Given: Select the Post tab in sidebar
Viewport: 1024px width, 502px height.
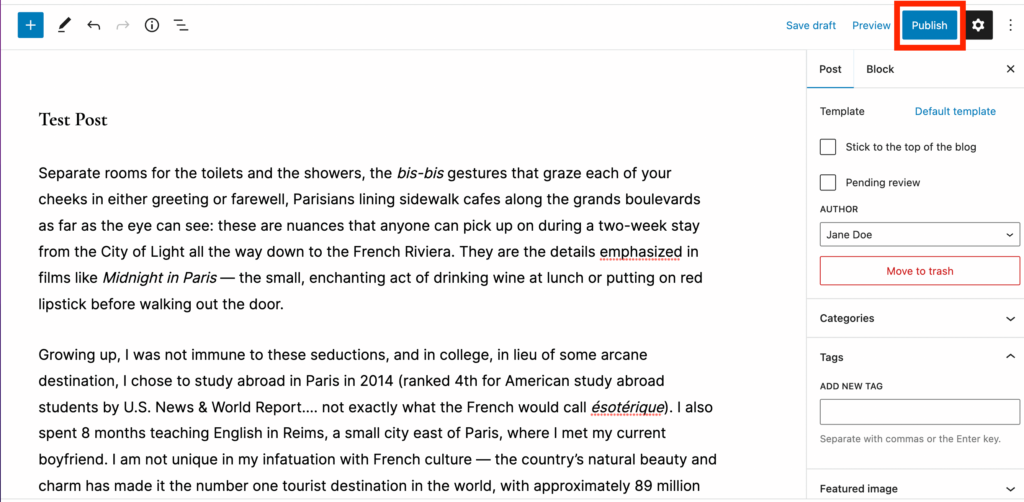Looking at the screenshot, I should coord(830,69).
